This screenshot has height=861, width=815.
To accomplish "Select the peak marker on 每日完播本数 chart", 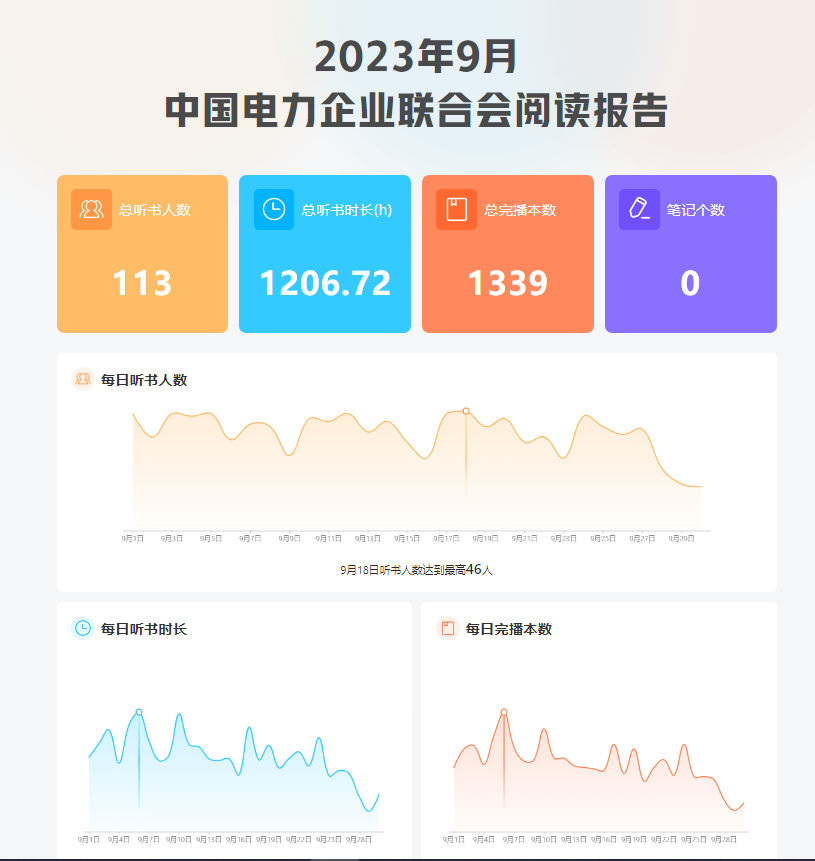I will tap(504, 712).
